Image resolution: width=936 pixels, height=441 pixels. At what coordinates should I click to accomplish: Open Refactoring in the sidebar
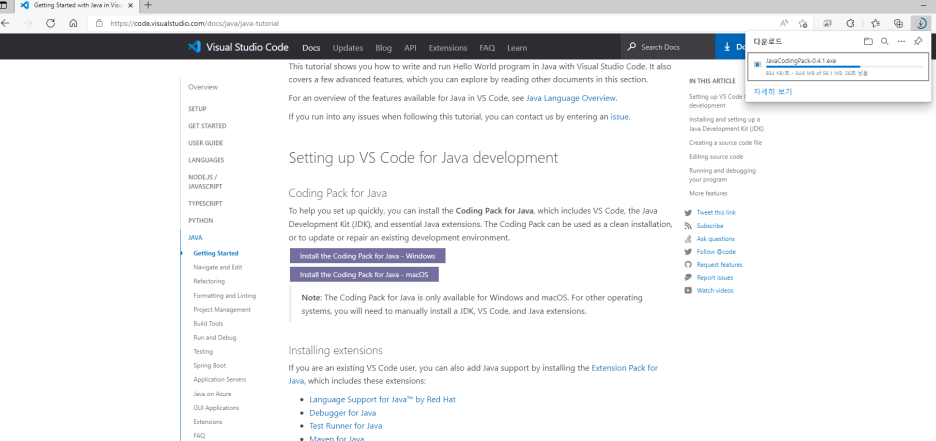pyautogui.click(x=209, y=281)
